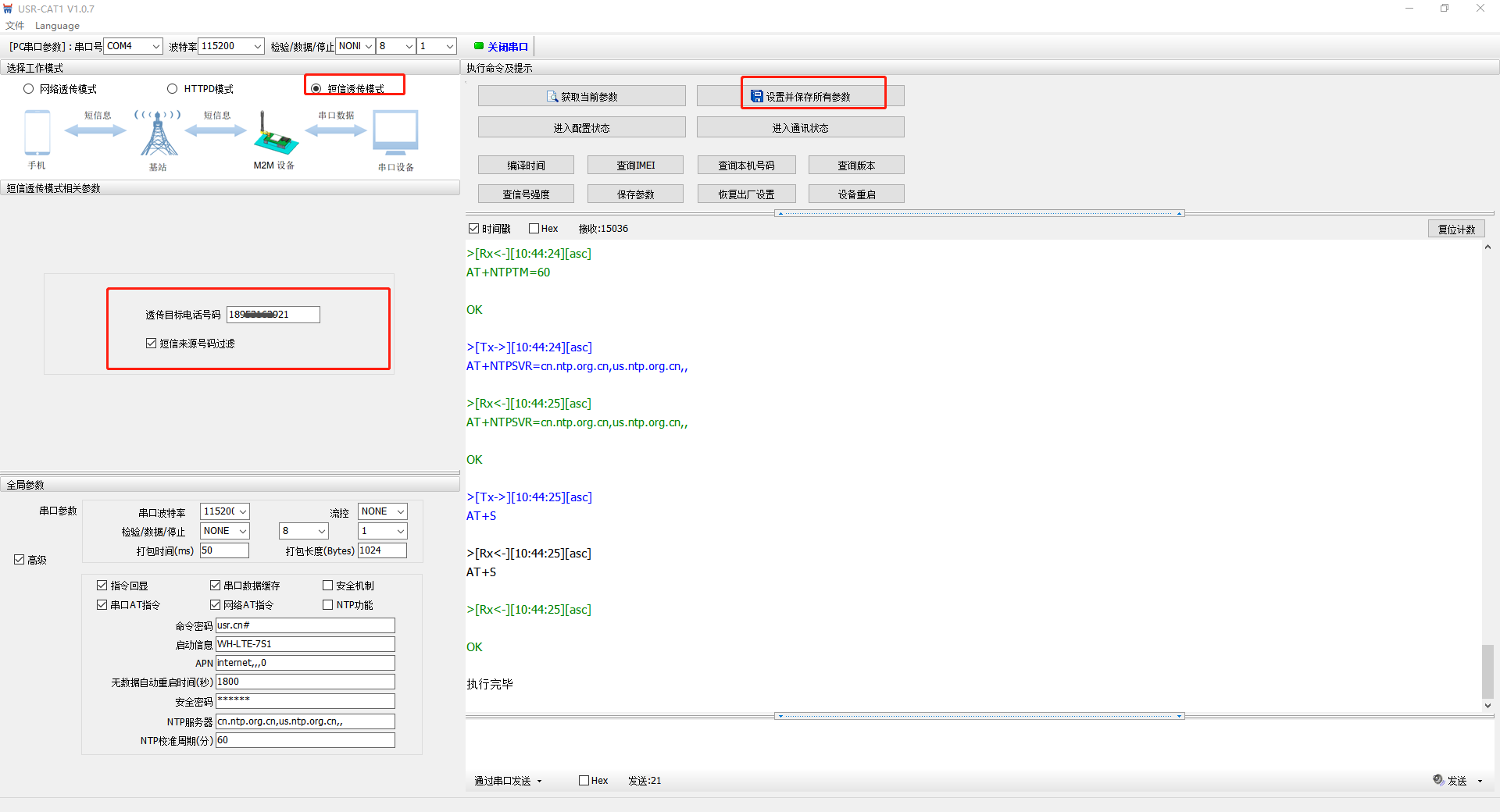Click the base station tower icon

159,133
